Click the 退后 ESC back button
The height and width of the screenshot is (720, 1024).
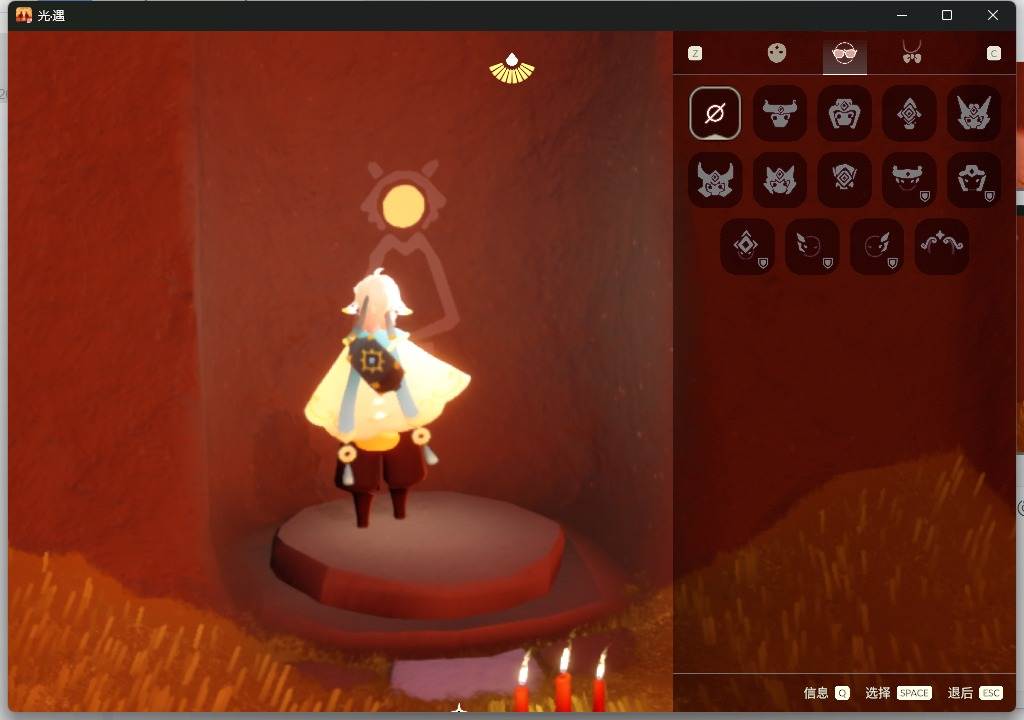point(975,693)
